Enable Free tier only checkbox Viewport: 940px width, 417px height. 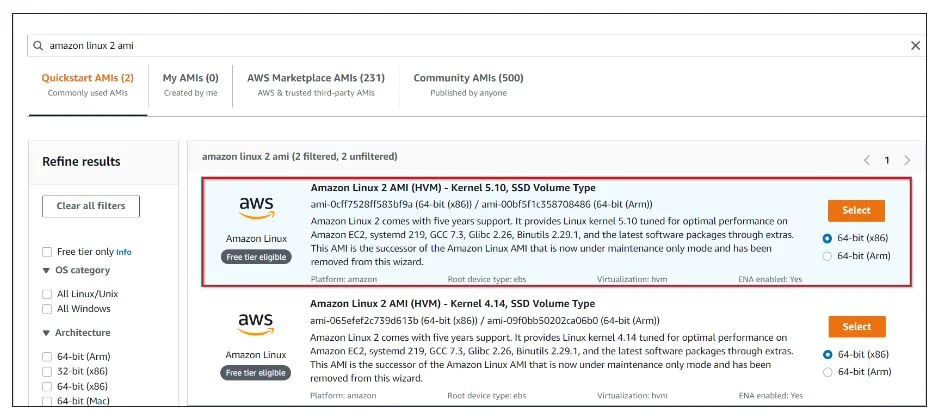(x=47, y=252)
